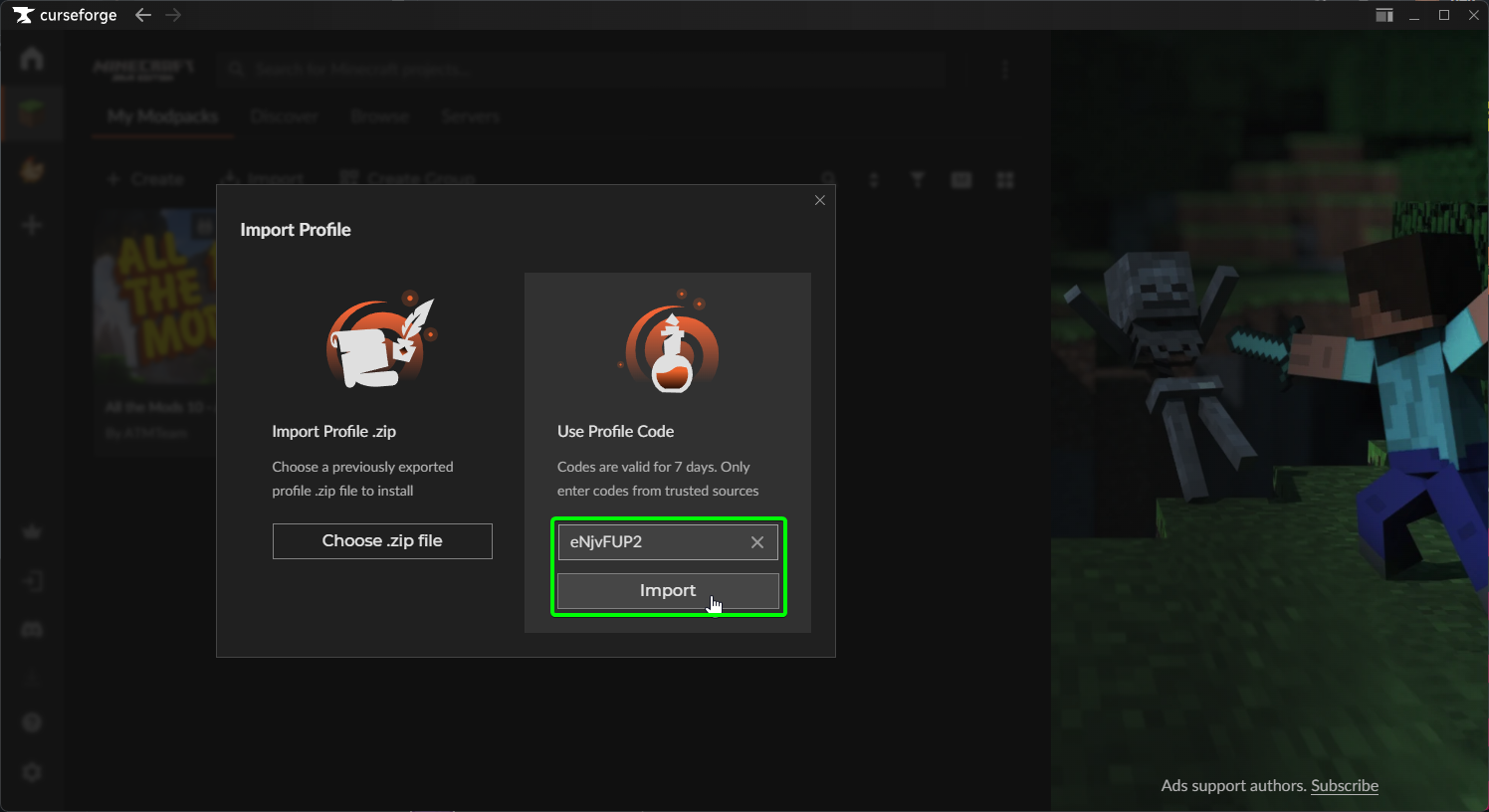1489x812 pixels.
Task: Toggle the side panel layout icon in title bar
Action: (x=1384, y=15)
